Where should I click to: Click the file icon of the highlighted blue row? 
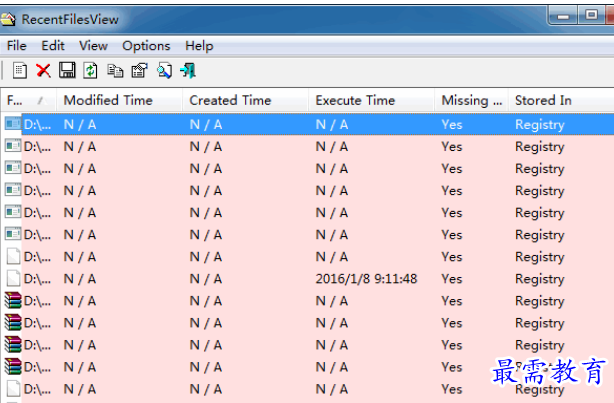[13, 124]
